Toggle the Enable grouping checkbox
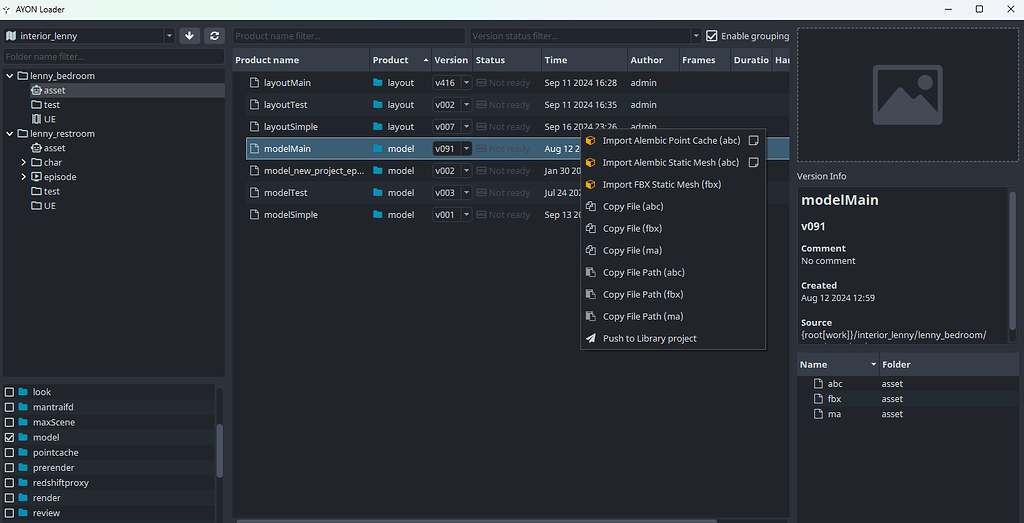The width and height of the screenshot is (1024, 523). [712, 36]
